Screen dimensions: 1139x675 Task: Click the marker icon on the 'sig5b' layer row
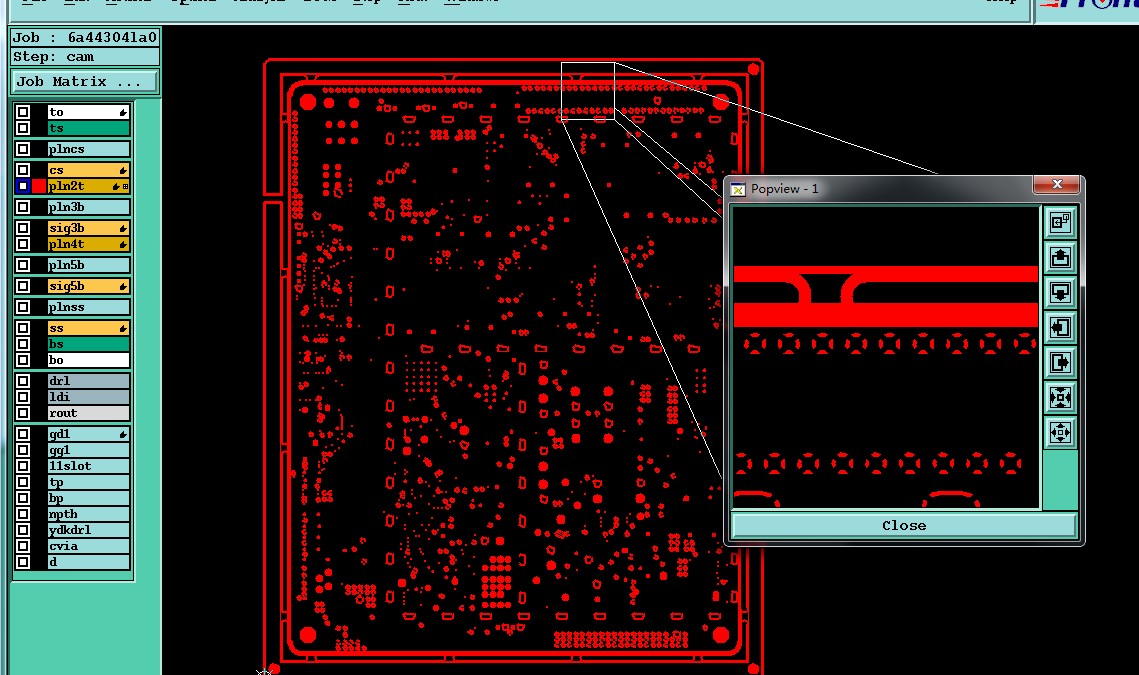(x=123, y=286)
